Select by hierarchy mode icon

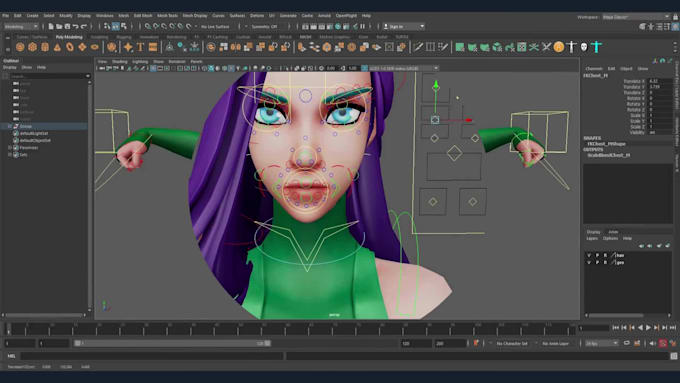coord(107,26)
